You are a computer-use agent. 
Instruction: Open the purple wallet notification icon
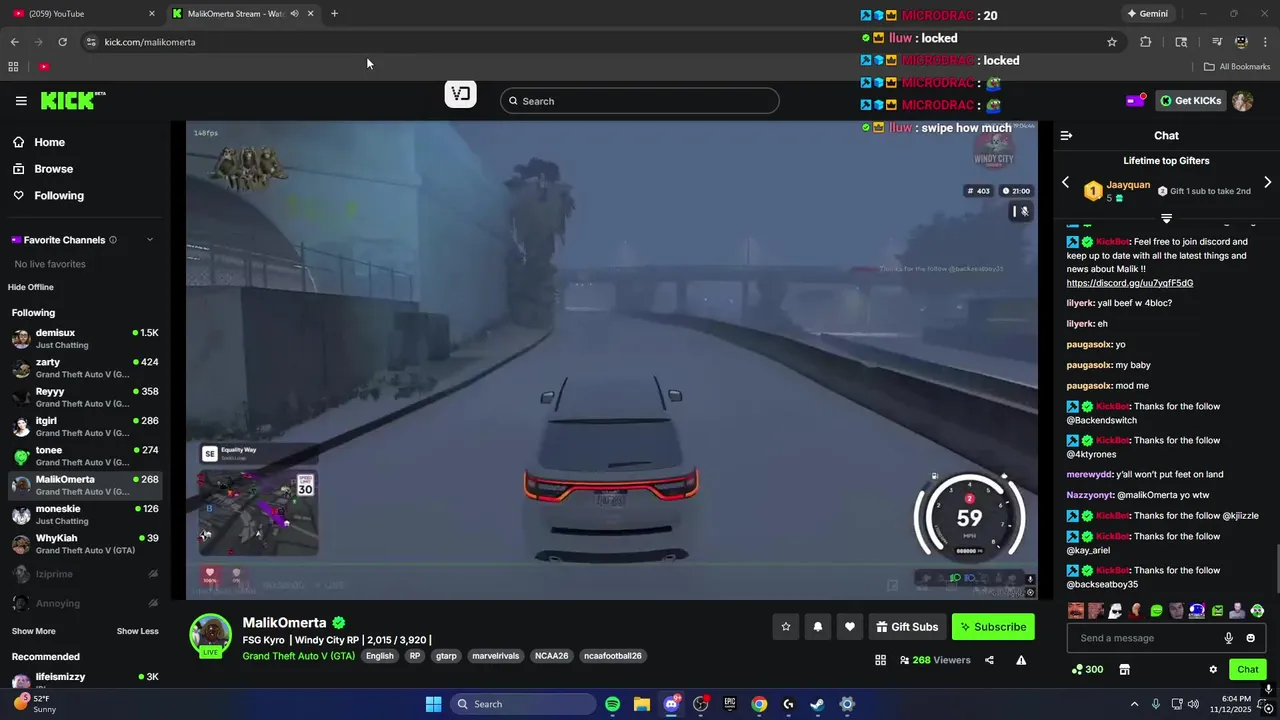click(1135, 100)
